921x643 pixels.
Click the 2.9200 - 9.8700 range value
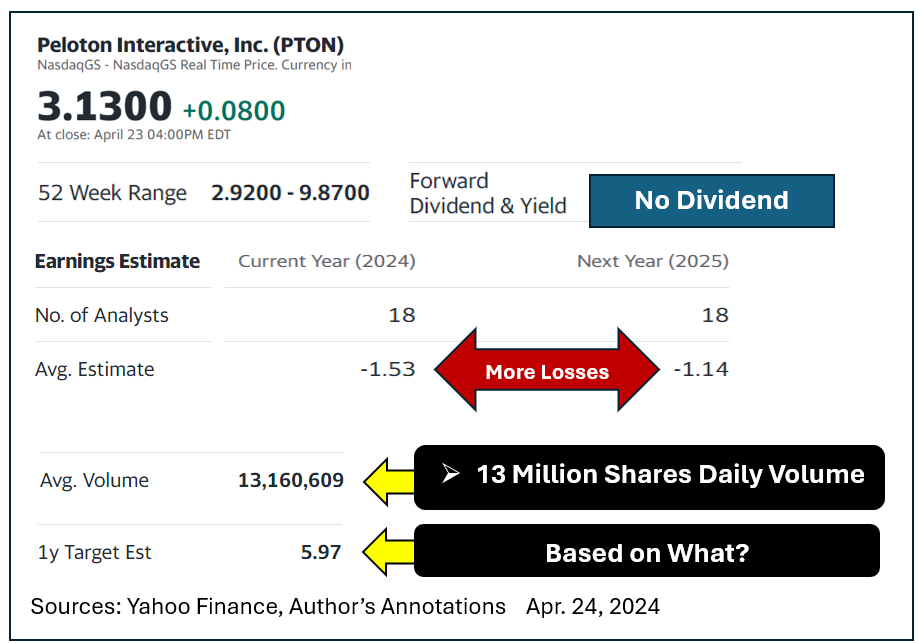click(x=290, y=193)
